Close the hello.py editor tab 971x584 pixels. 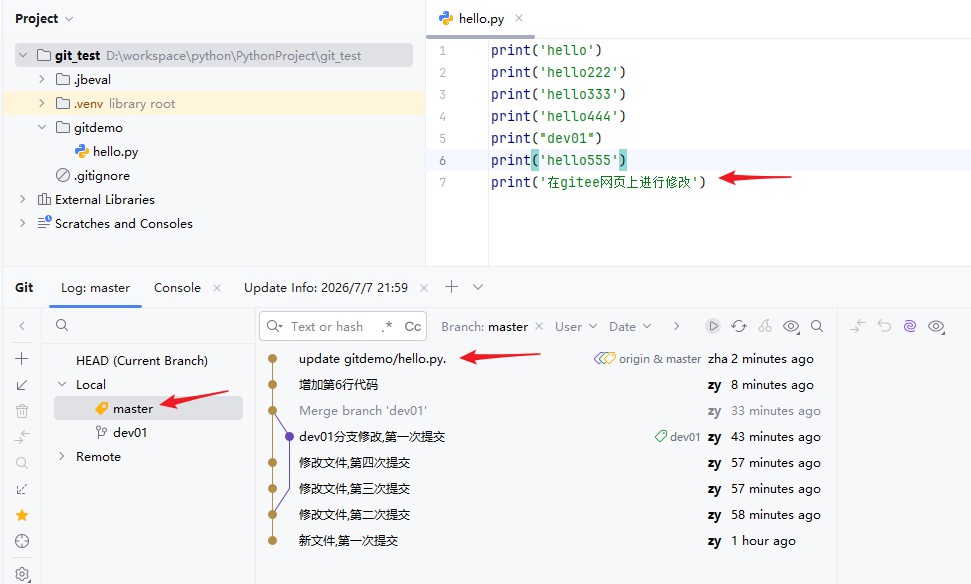coord(519,18)
